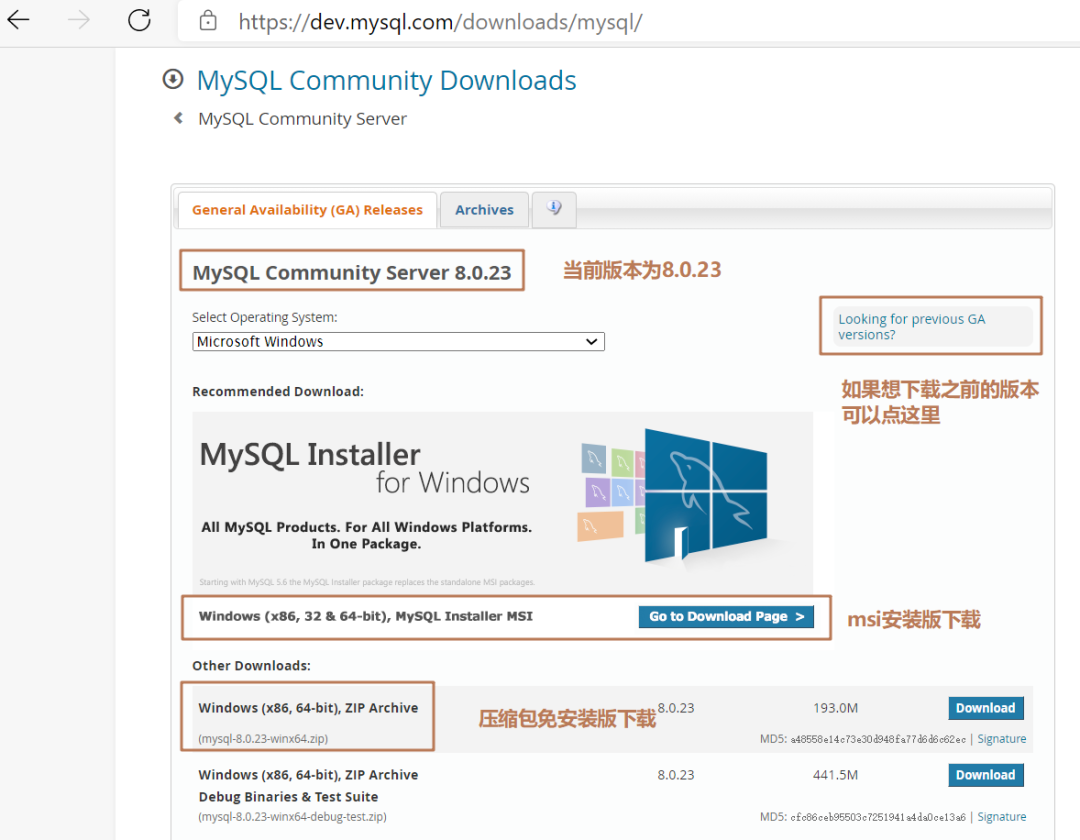The height and width of the screenshot is (840, 1080).
Task: Click the back chevron beside MySQL Community Server
Action: tap(178, 118)
